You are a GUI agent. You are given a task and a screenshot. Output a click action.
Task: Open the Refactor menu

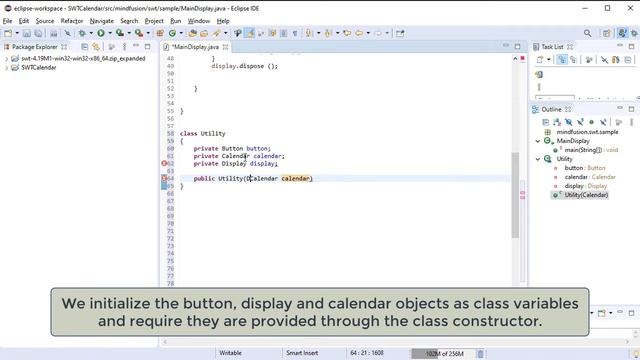[72, 21]
